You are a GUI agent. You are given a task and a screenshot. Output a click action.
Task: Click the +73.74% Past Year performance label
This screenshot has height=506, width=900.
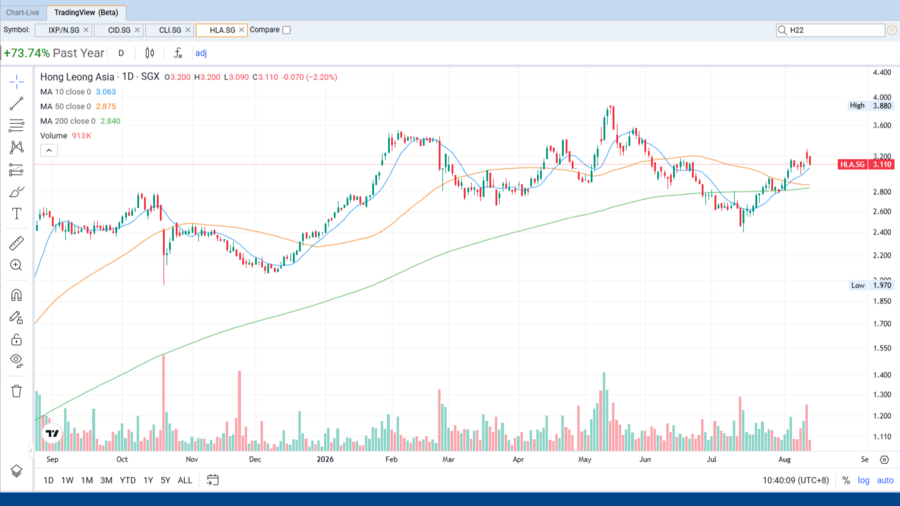coord(54,53)
